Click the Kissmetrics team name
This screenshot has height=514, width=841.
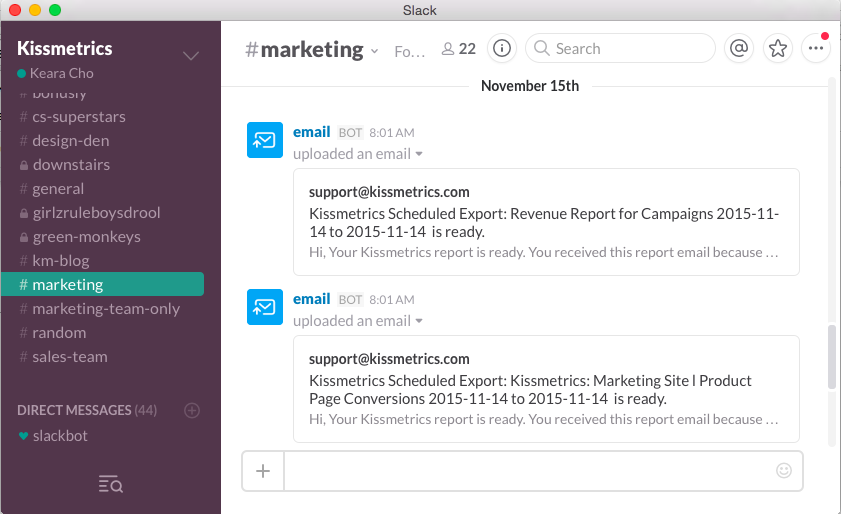[64, 48]
